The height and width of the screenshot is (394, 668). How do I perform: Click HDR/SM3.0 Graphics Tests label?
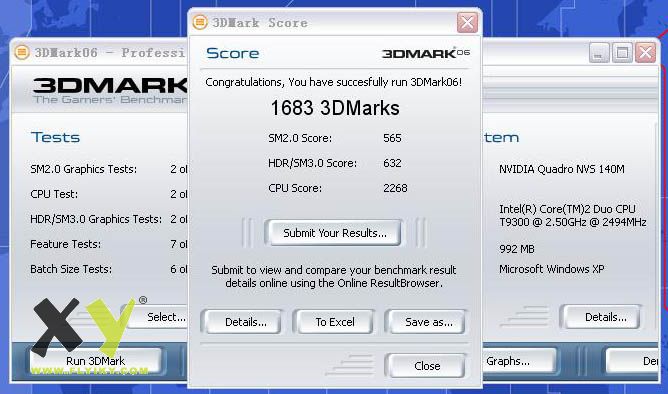(96, 219)
